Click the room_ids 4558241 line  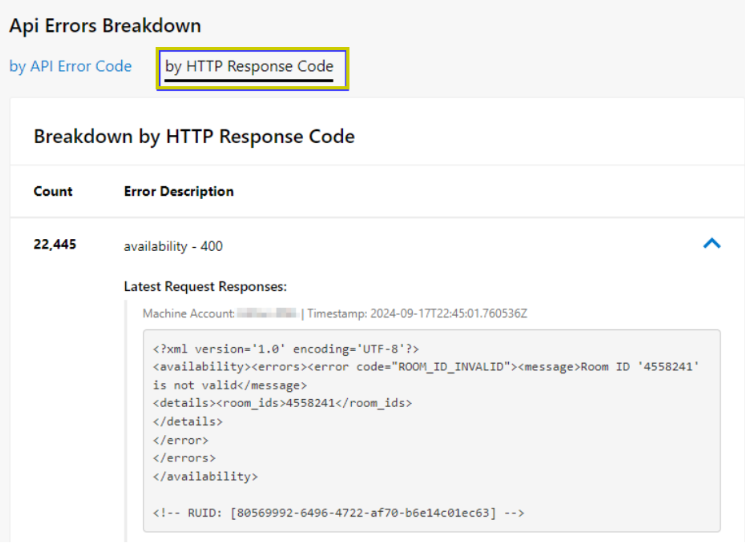282,403
